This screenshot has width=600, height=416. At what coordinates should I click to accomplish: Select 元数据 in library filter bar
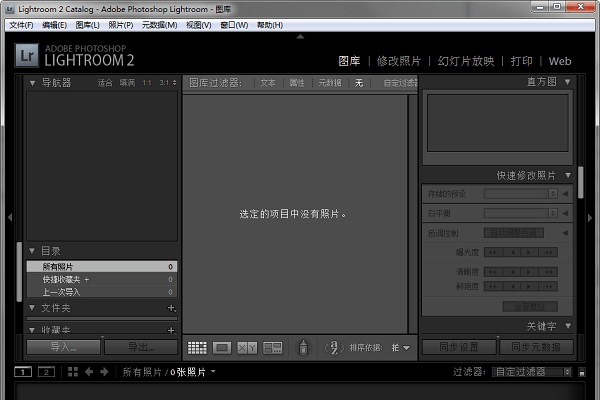coord(330,83)
